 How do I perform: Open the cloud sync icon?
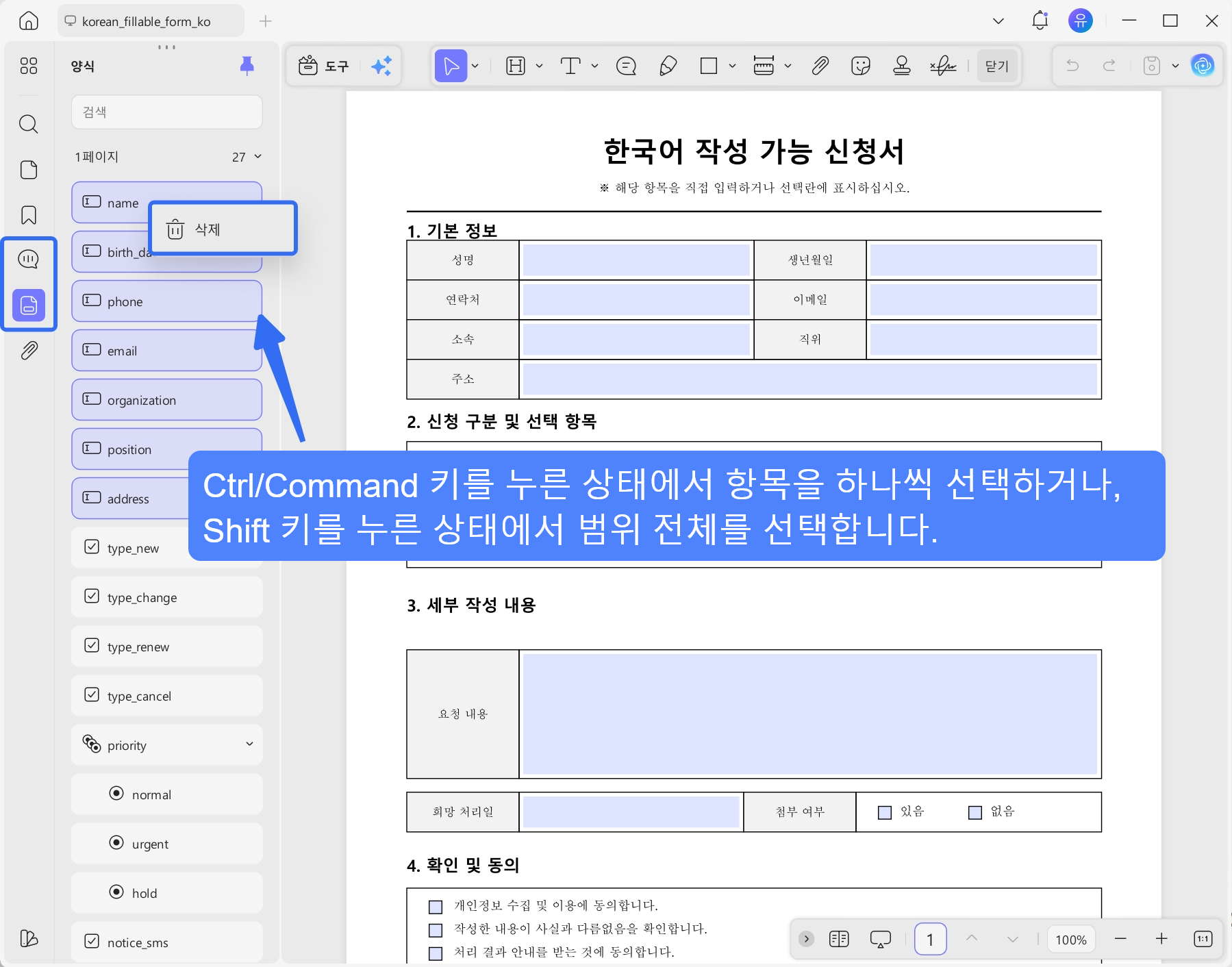[x=1203, y=66]
